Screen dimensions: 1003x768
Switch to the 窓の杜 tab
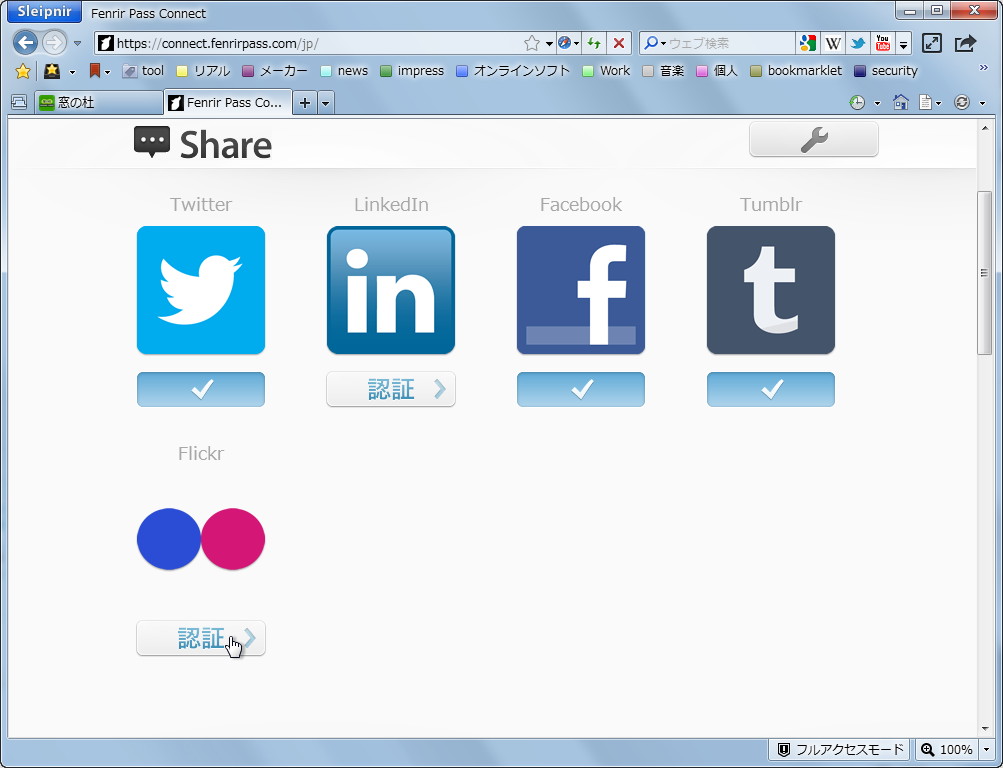(x=99, y=102)
